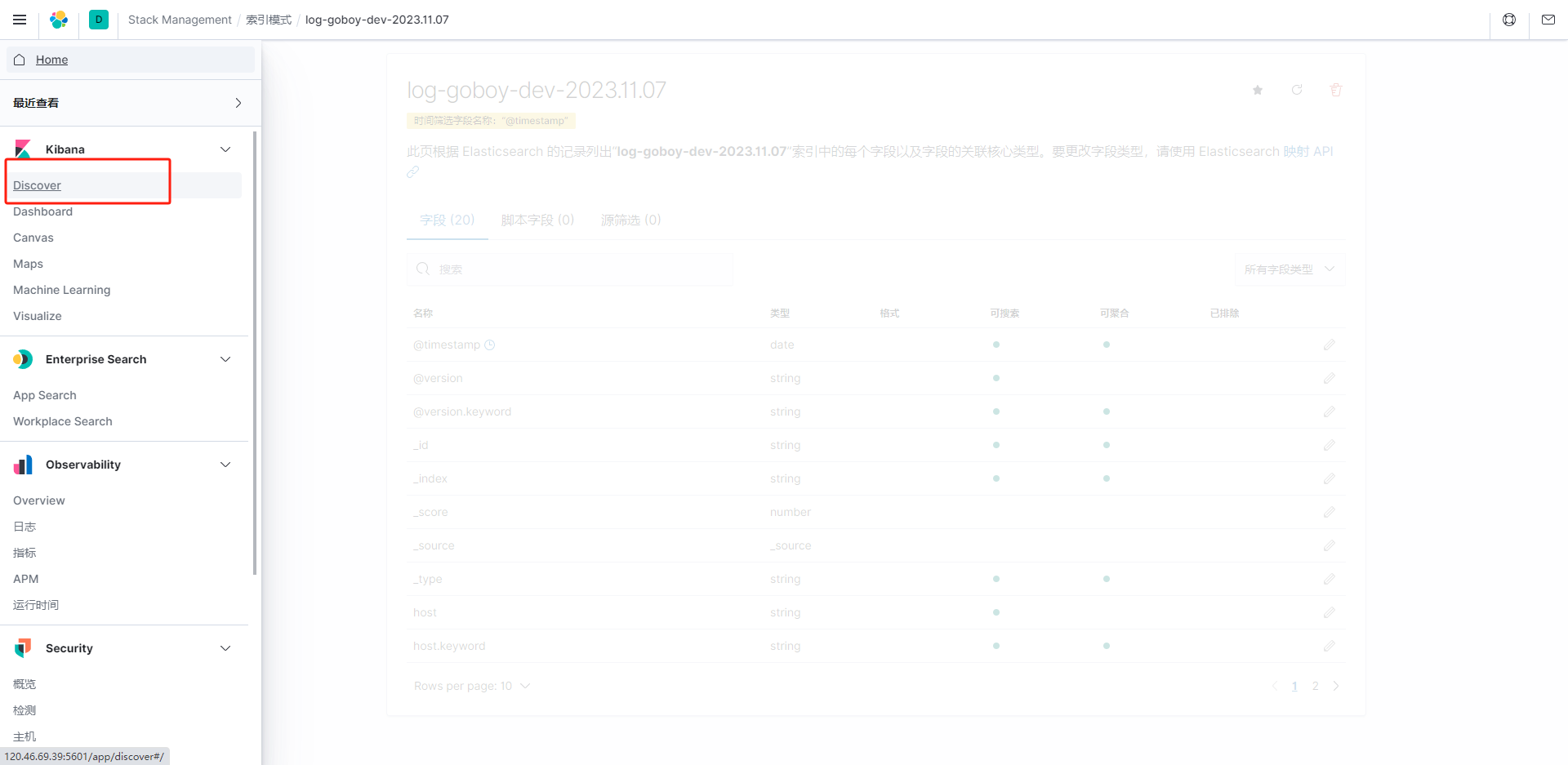Viewport: 1568px width, 765px height.
Task: Open Discover from the sidebar
Action: pyautogui.click(x=37, y=185)
